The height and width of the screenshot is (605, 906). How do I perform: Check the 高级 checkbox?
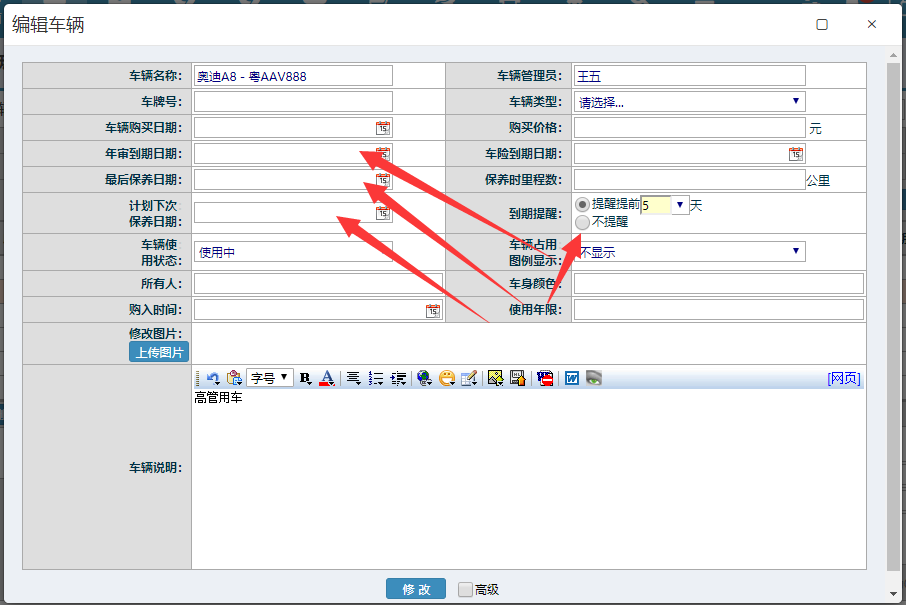click(465, 590)
